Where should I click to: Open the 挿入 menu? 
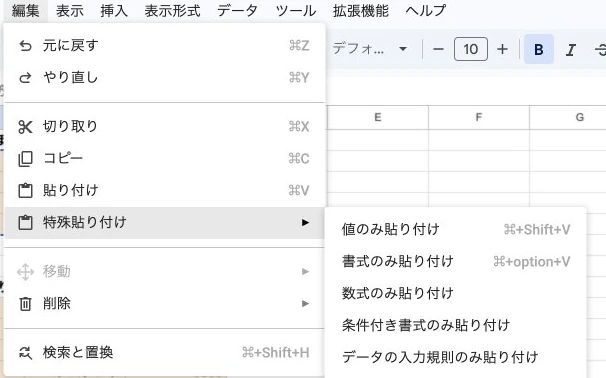(x=114, y=10)
